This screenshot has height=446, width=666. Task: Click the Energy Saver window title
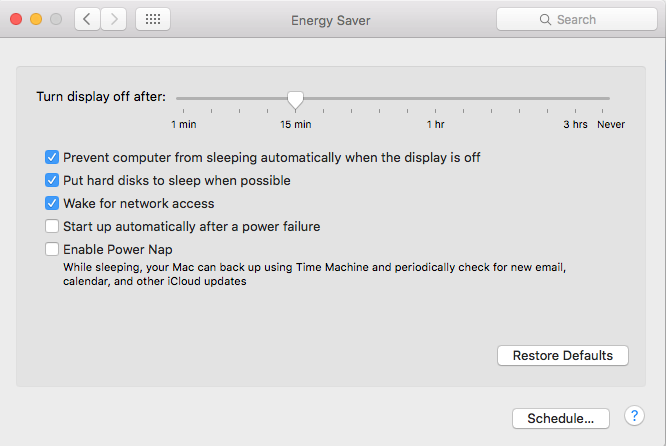coord(330,20)
